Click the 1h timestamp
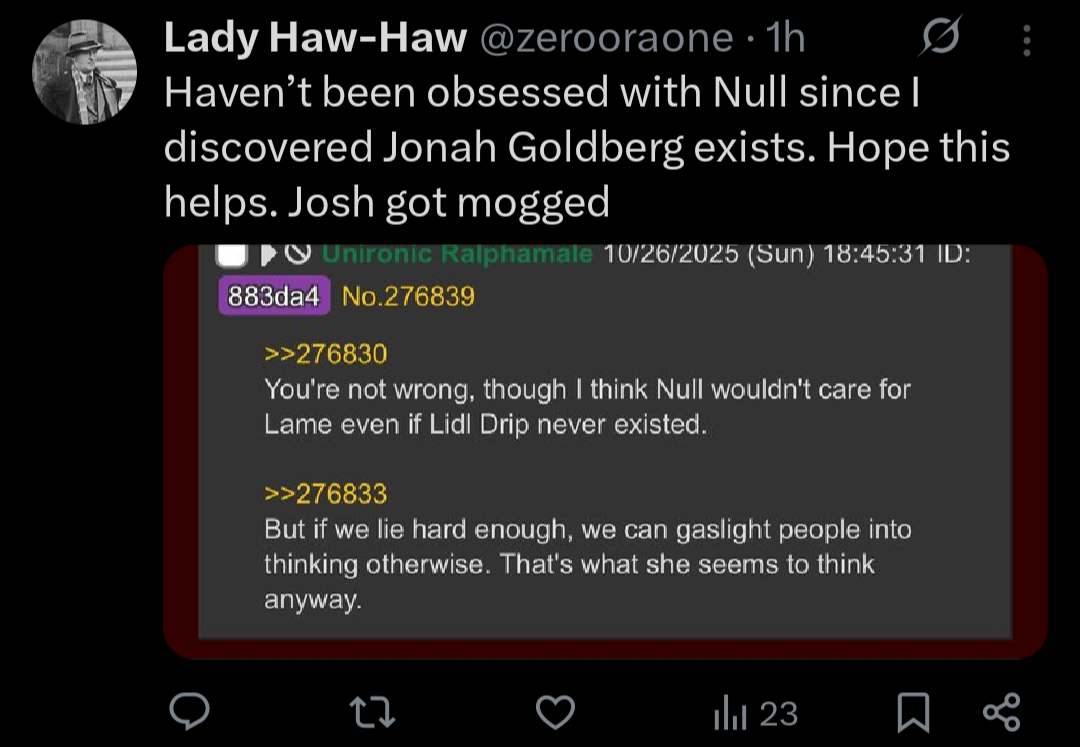 click(x=783, y=39)
